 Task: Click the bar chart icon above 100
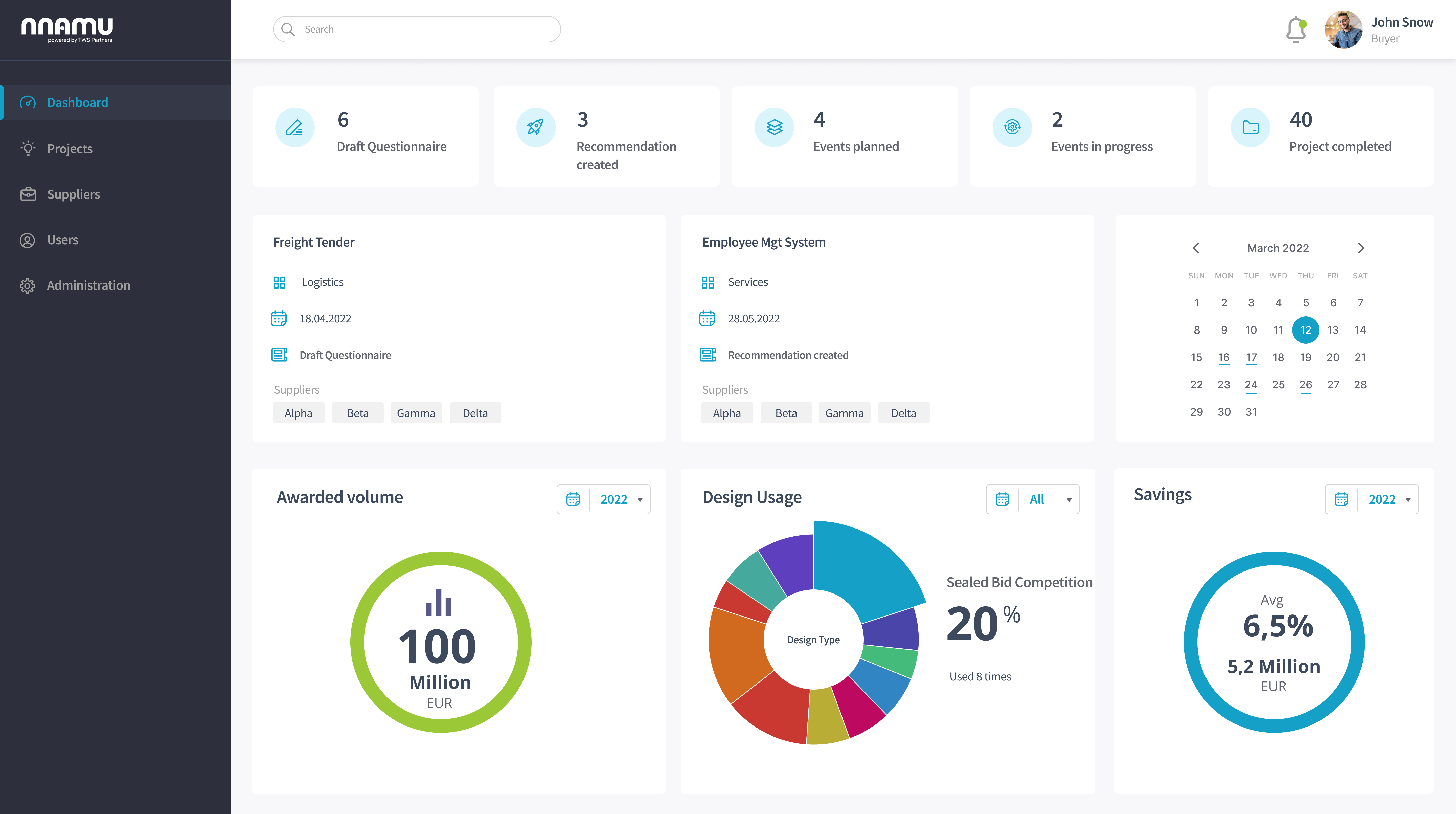439,602
